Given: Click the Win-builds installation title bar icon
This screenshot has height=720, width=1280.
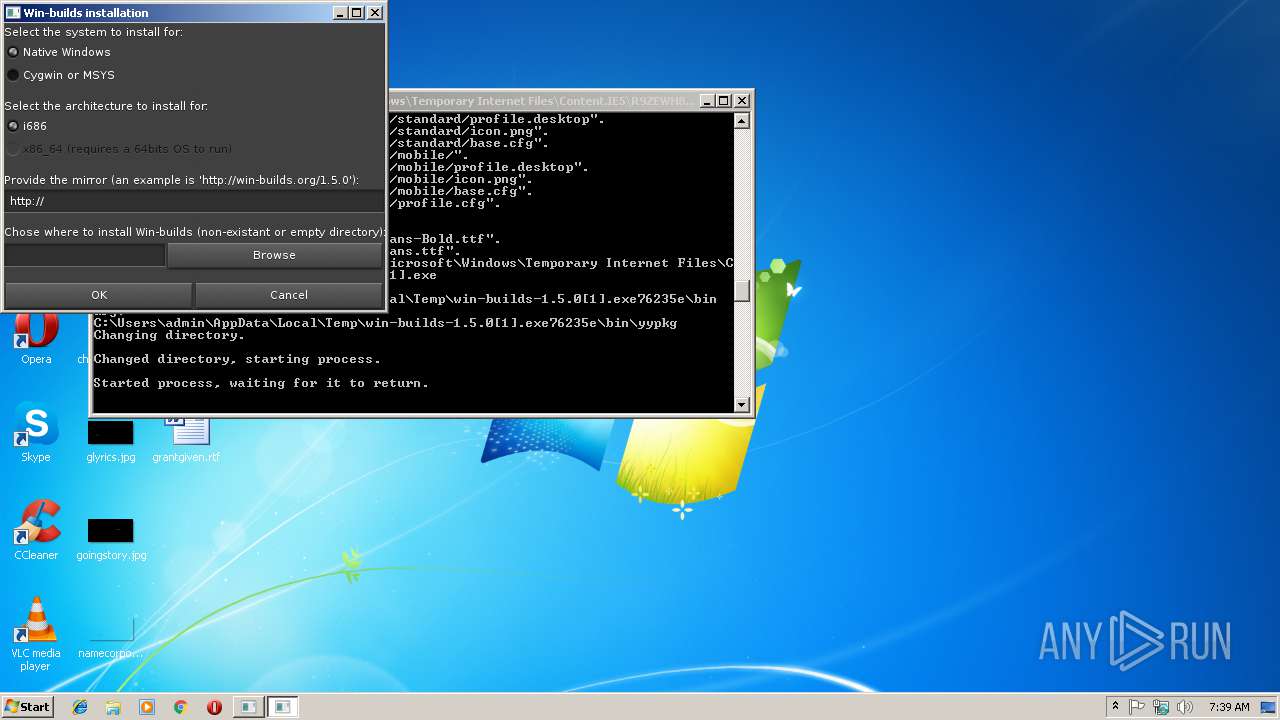Looking at the screenshot, I should coord(13,13).
